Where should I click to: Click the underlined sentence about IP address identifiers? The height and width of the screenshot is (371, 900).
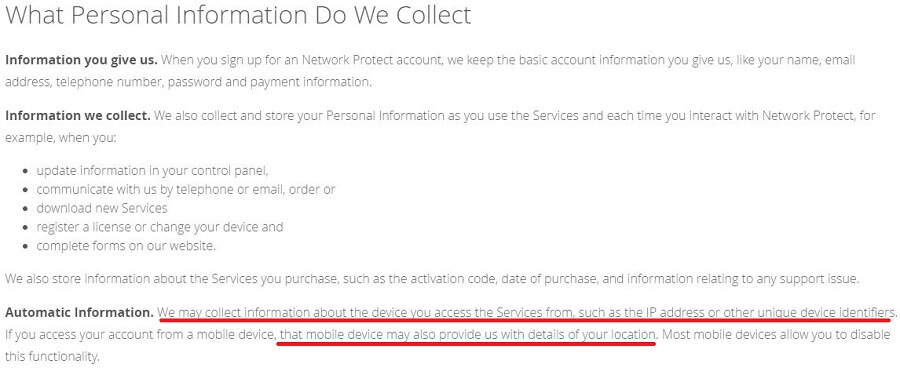point(526,313)
